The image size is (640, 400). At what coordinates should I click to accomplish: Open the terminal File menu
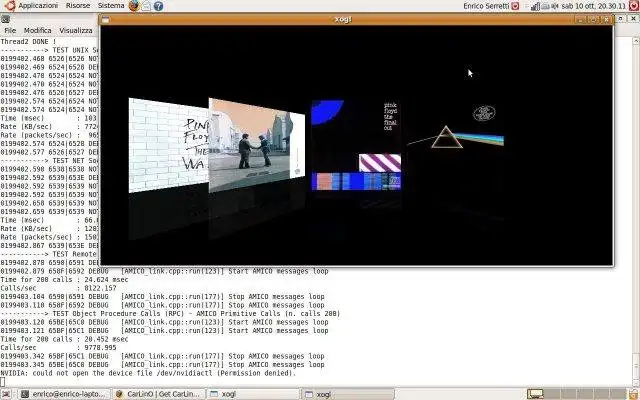point(10,30)
